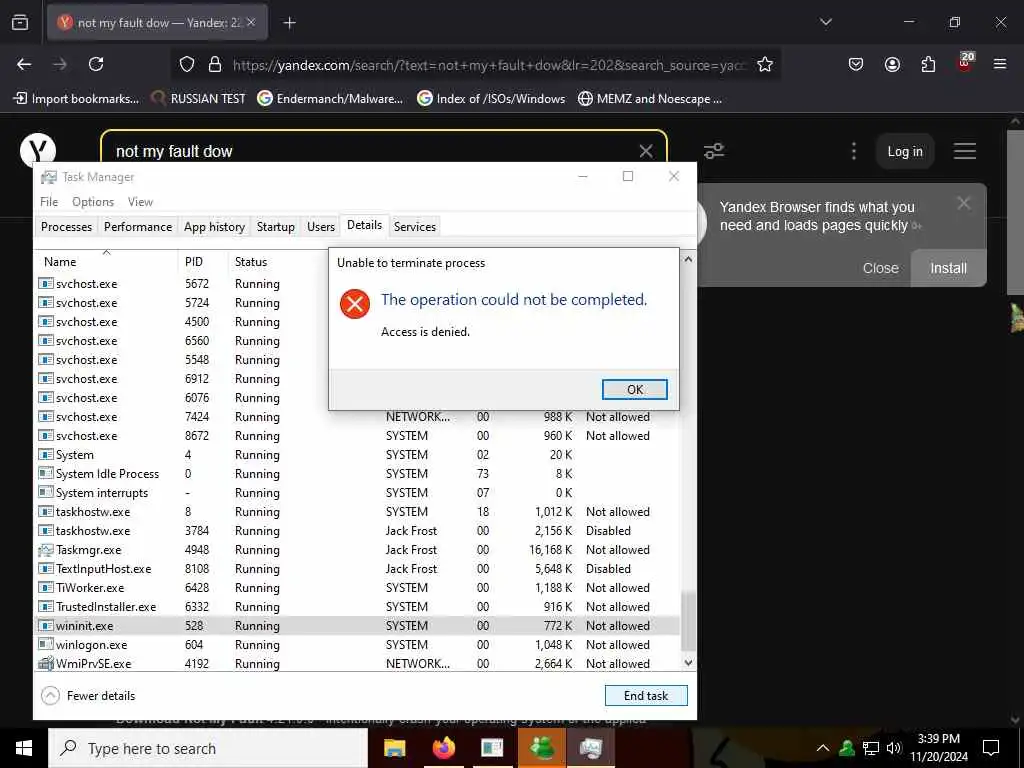Image resolution: width=1024 pixels, height=768 pixels.
Task: Open the Pocket save icon
Action: 856,64
